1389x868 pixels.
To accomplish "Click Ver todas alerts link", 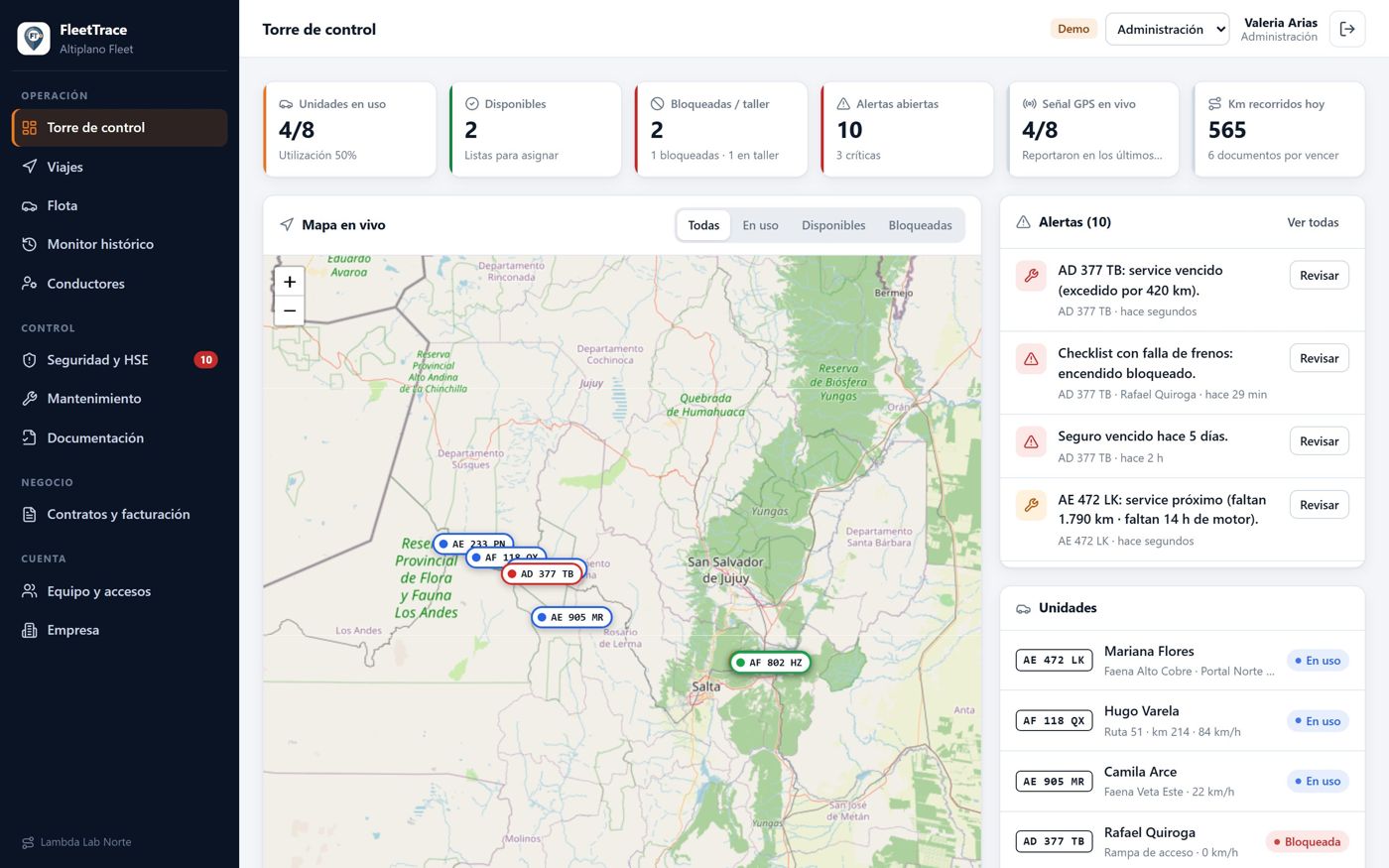I will coord(1313,222).
